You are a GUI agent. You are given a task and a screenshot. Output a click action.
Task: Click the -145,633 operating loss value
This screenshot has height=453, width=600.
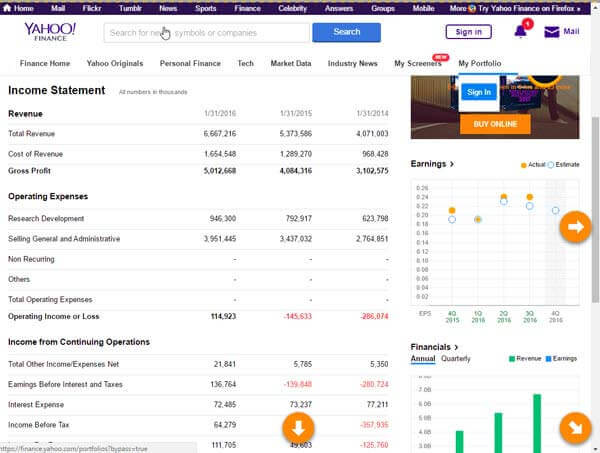298,317
